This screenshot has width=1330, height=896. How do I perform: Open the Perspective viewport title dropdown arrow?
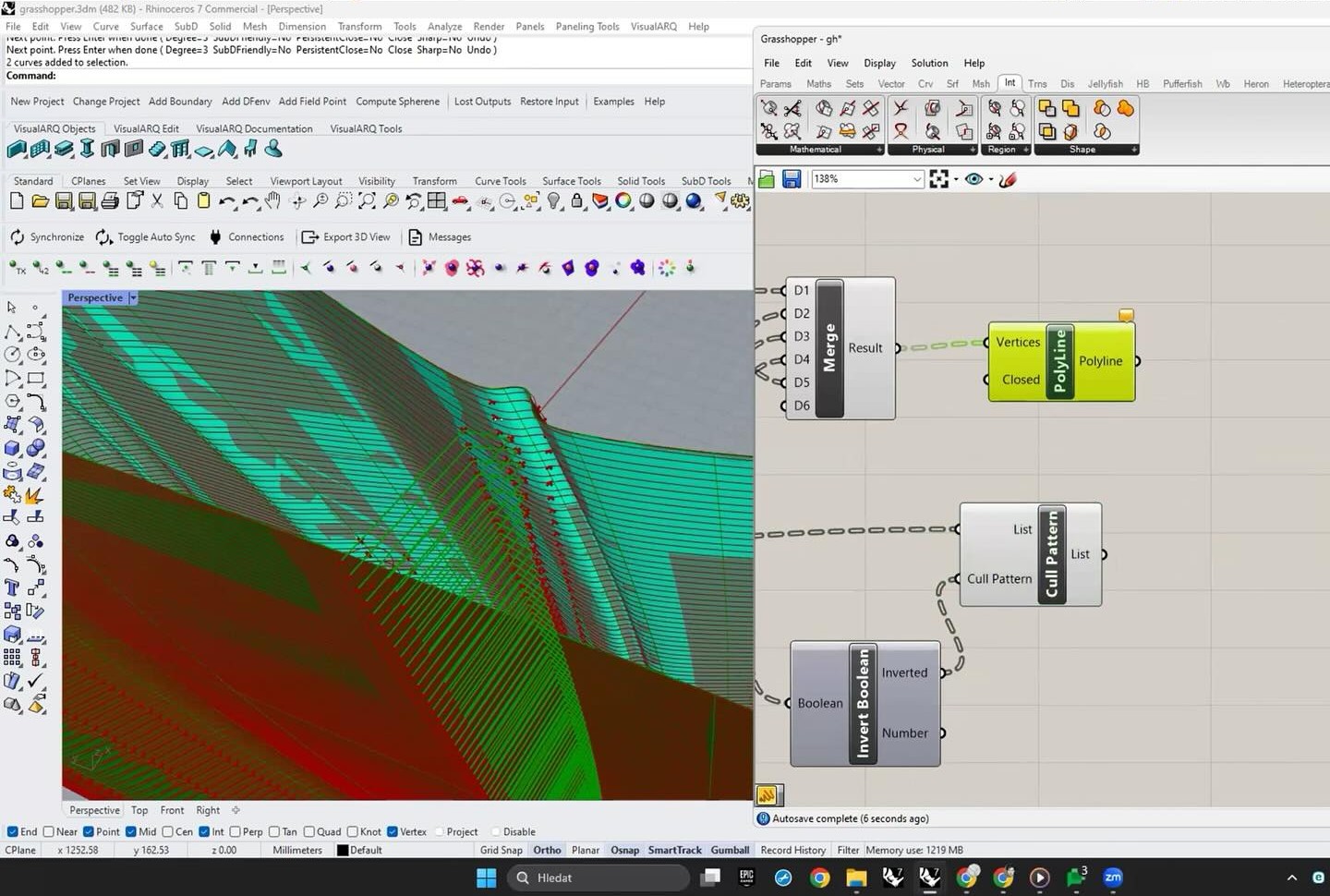[x=133, y=297]
